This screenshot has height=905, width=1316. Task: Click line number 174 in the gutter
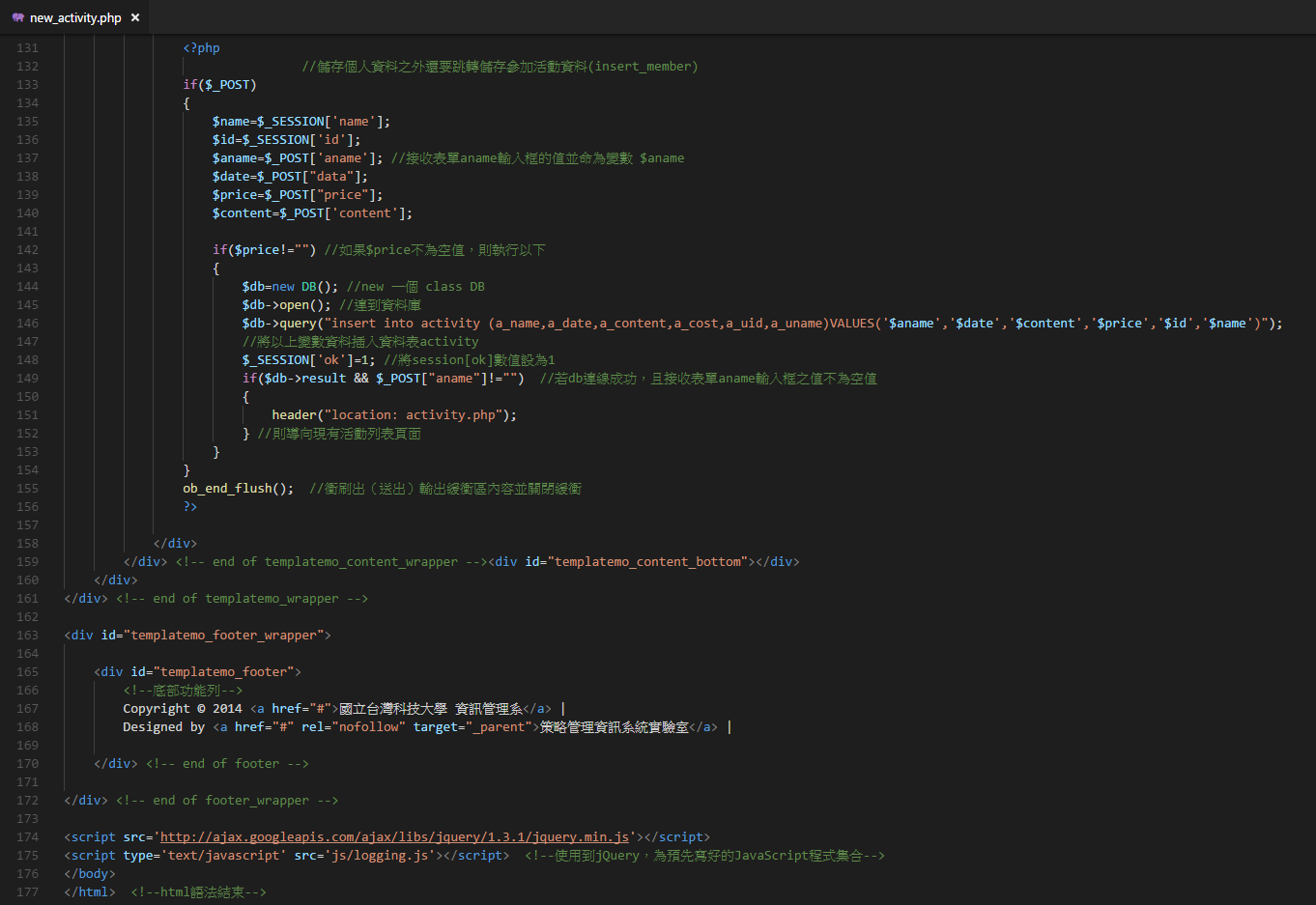coord(27,836)
